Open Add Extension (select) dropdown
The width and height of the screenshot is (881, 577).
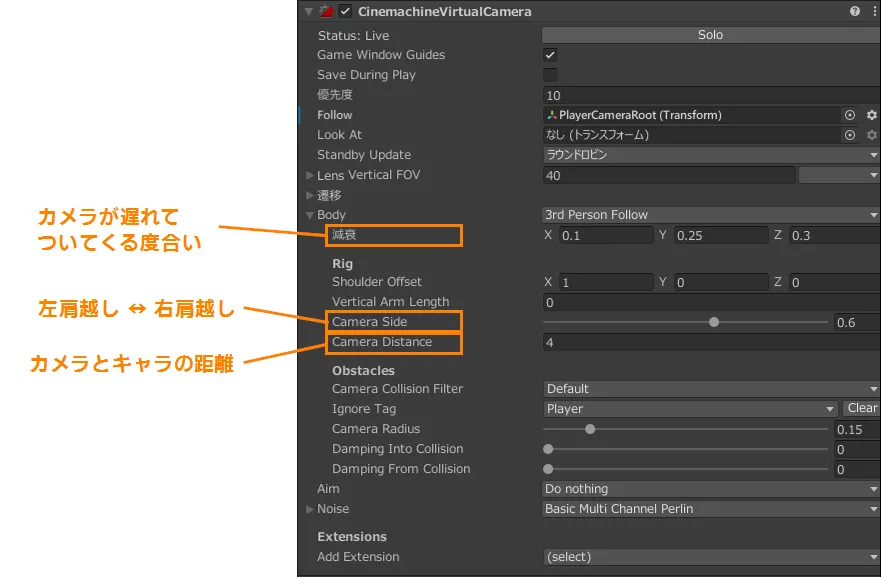click(711, 557)
